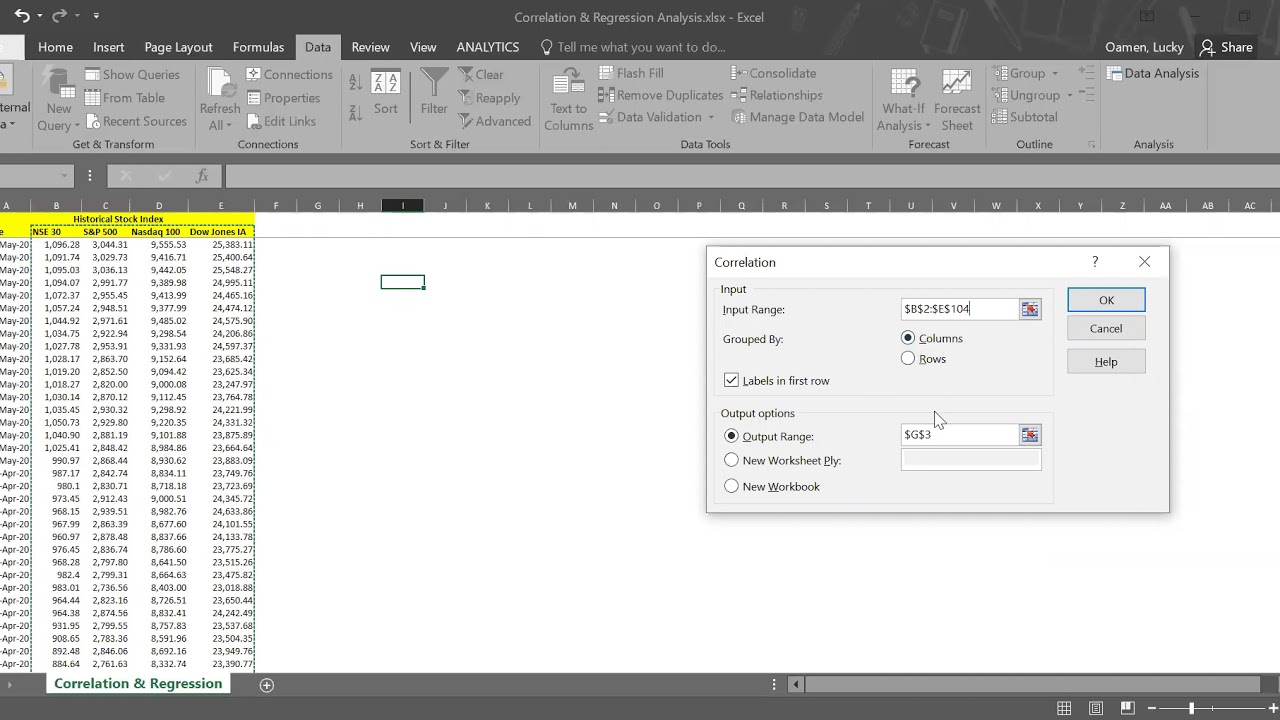Click the Tell me what you want box
This screenshot has width=1280, height=720.
point(633,47)
